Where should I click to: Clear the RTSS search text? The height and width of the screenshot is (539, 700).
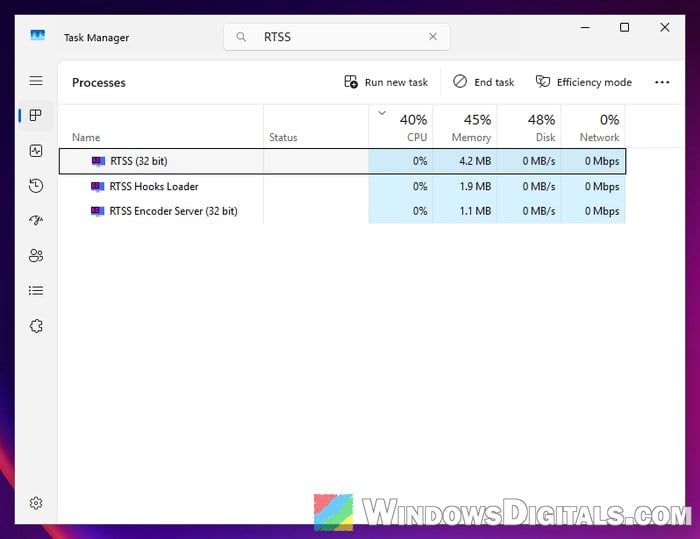click(x=433, y=37)
